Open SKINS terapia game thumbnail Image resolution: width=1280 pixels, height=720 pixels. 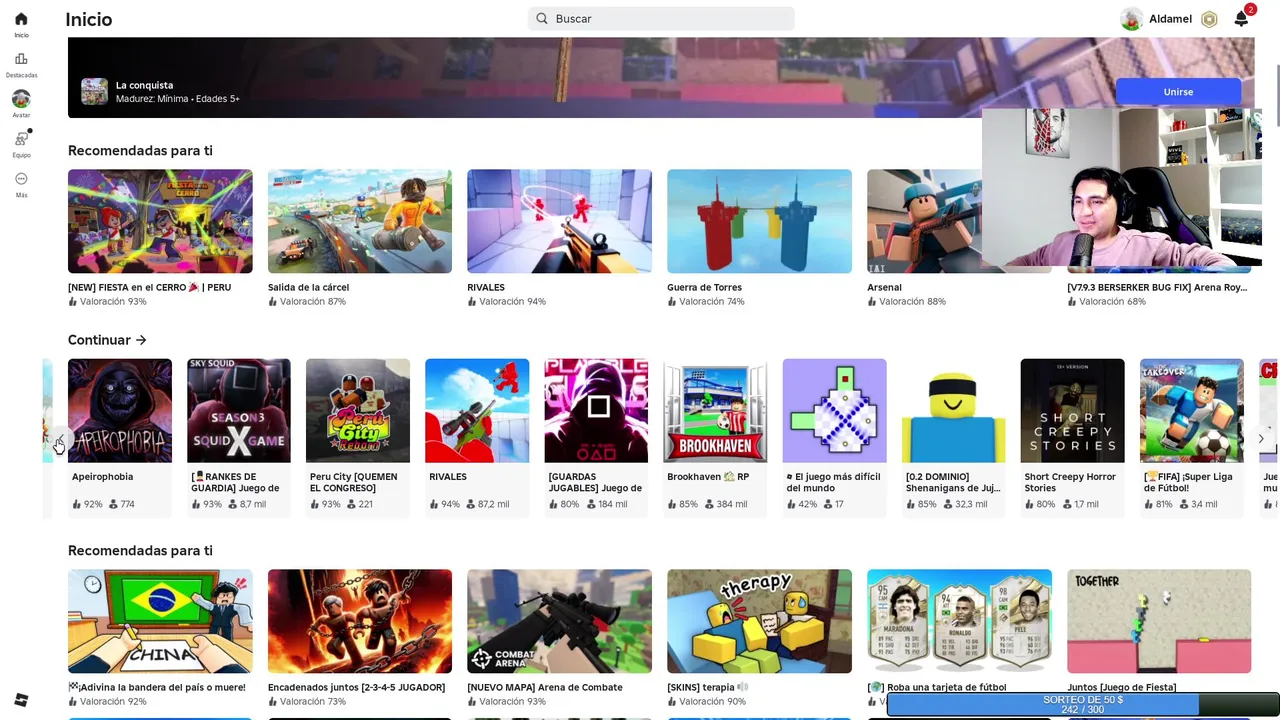click(759, 621)
